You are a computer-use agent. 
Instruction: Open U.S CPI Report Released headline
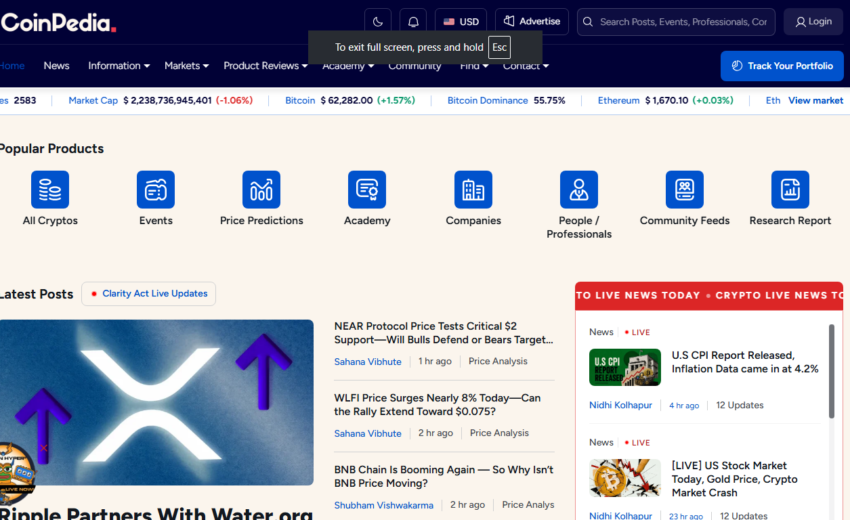tap(745, 362)
